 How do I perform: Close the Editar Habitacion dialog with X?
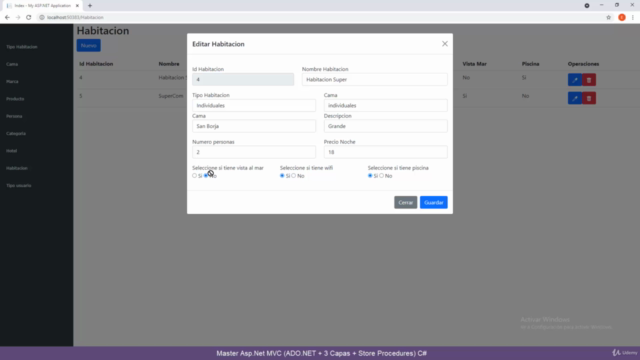[444, 44]
